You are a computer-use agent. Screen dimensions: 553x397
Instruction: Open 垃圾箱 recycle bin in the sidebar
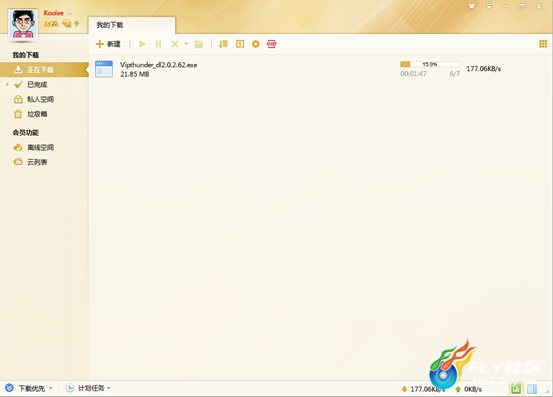pos(37,114)
